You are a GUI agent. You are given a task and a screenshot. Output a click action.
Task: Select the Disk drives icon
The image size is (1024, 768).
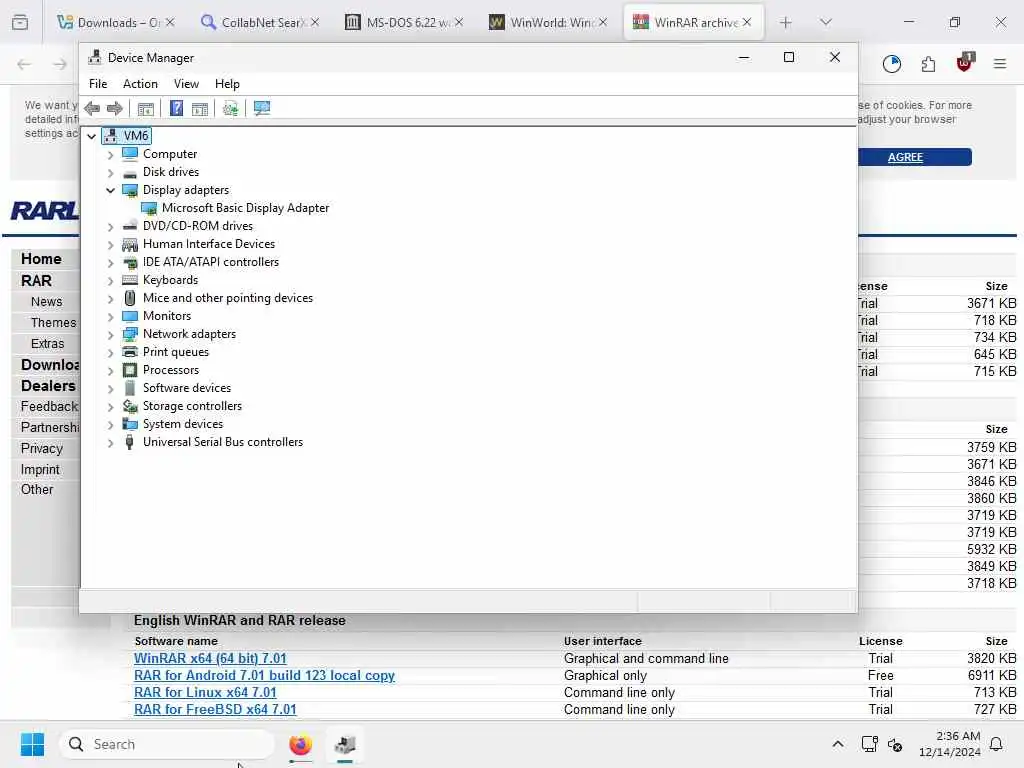[130, 172]
